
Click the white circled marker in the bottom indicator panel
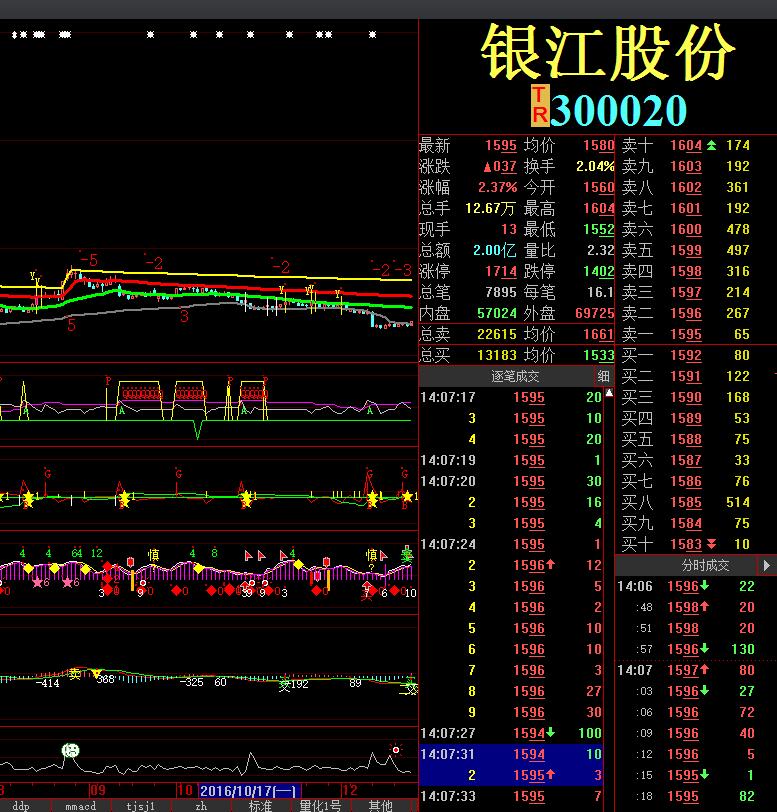tap(70, 750)
